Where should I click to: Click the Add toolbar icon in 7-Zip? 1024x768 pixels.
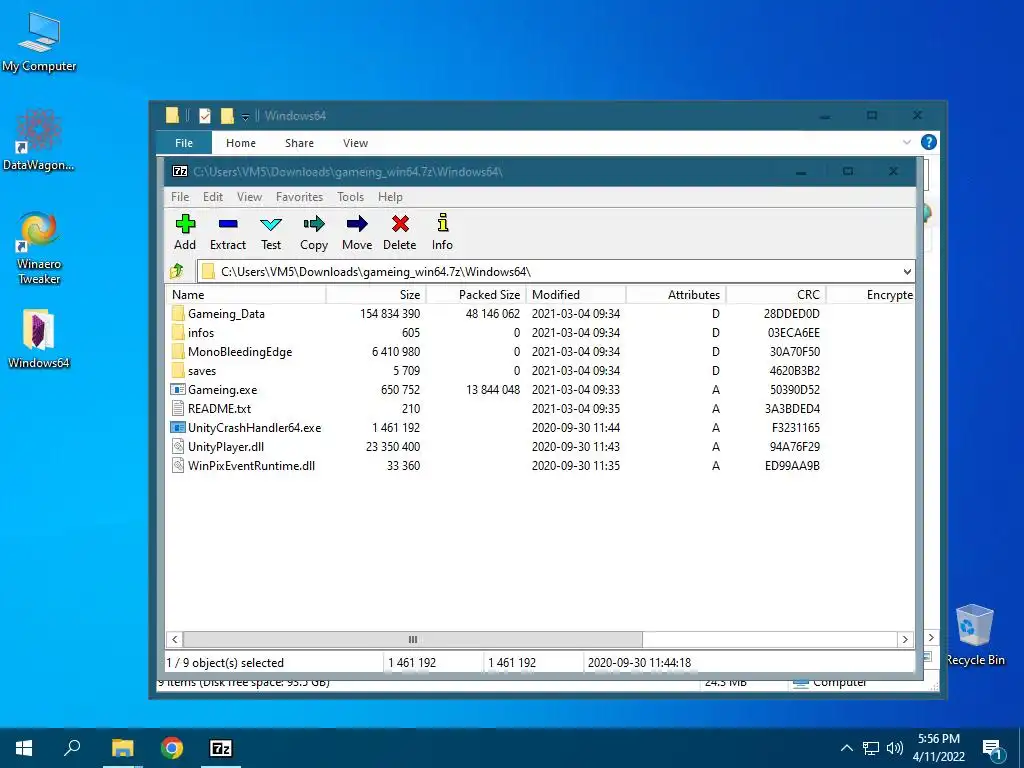(x=185, y=225)
